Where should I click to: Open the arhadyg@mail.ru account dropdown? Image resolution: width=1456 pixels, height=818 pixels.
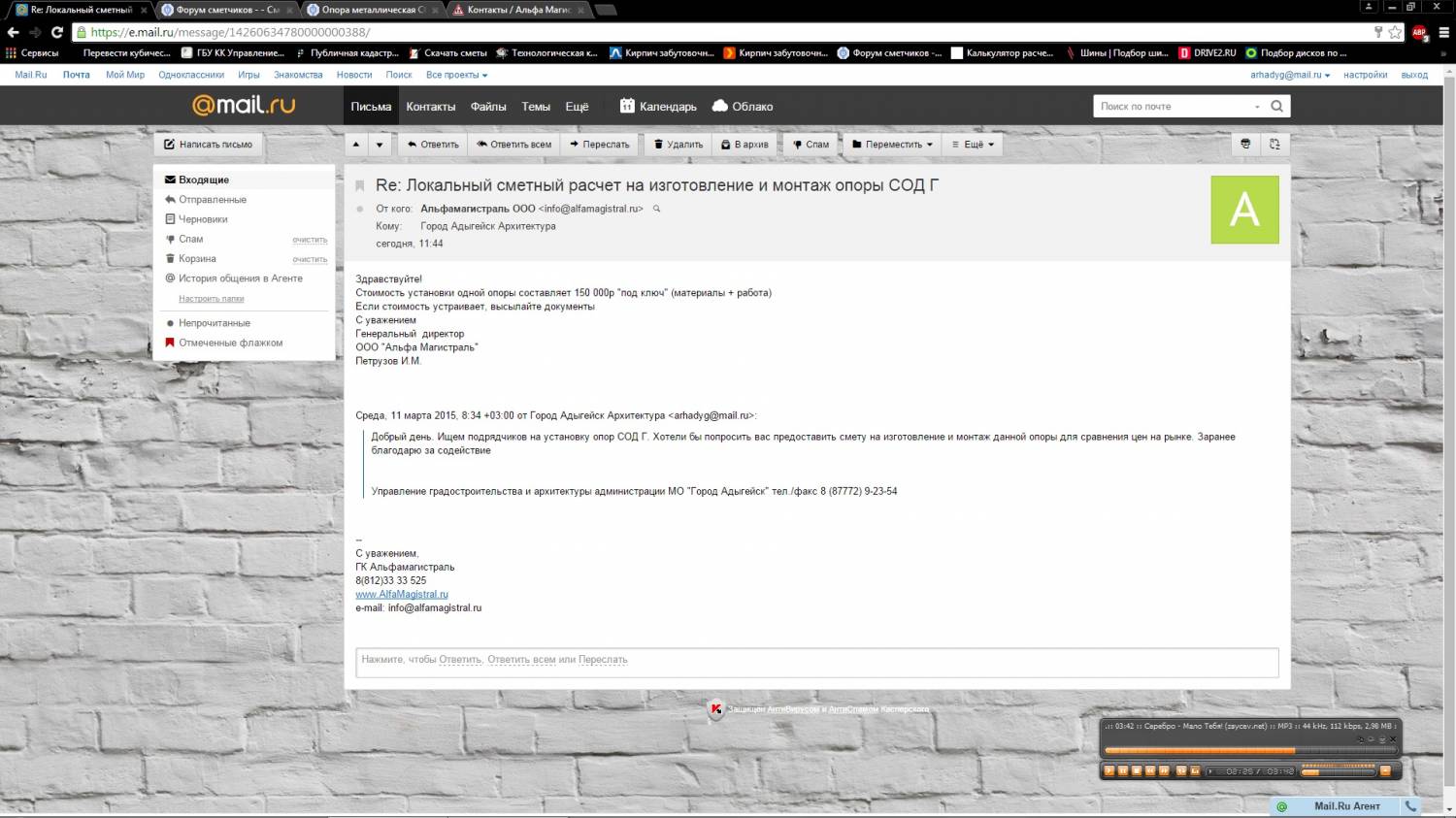tap(1289, 75)
